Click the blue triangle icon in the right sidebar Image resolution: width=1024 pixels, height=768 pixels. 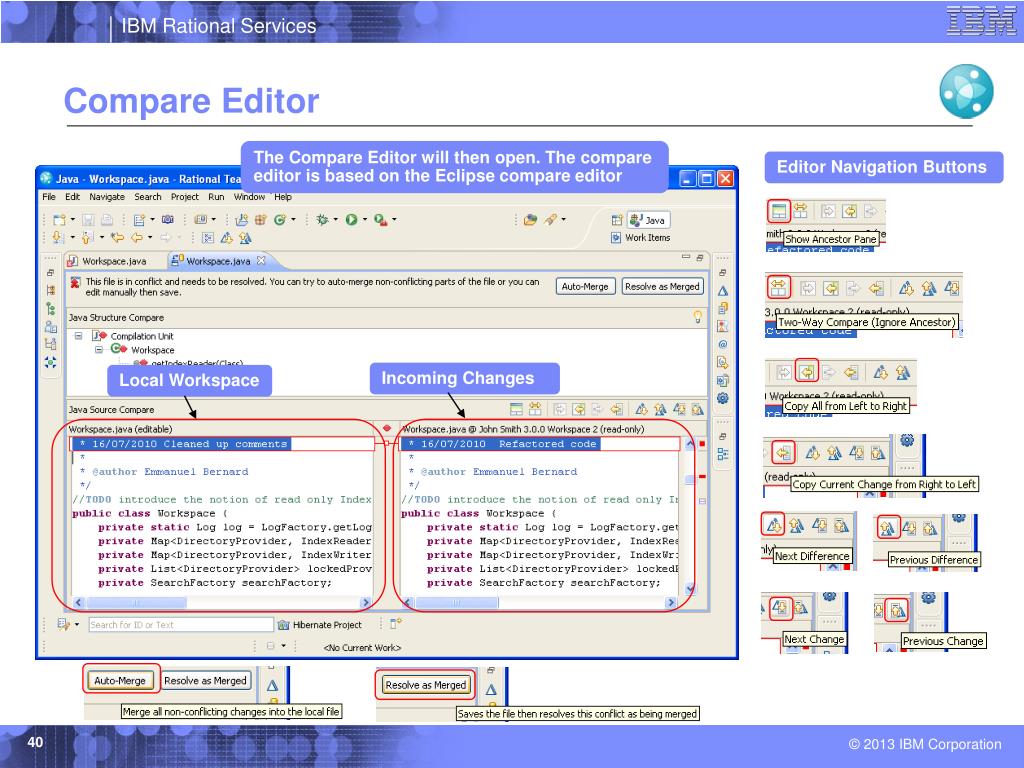tap(723, 291)
